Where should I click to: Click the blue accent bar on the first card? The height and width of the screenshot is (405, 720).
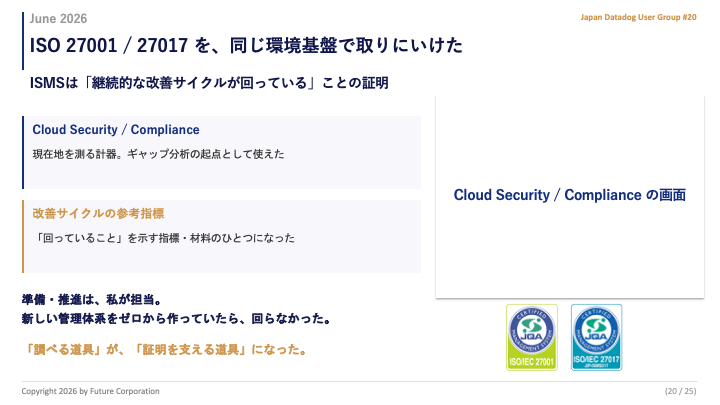(23, 152)
